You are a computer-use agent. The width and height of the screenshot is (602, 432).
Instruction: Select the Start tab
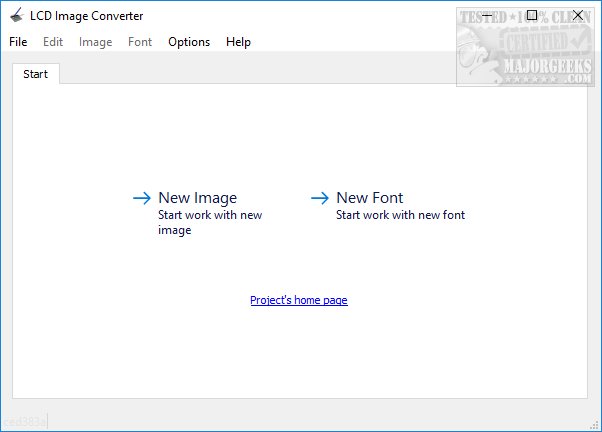tap(35, 74)
